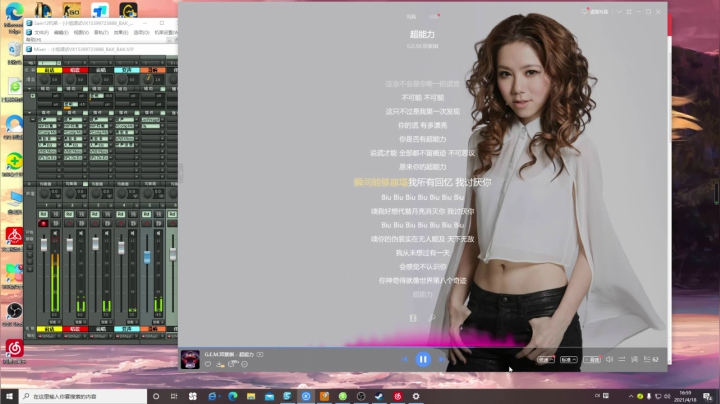
Task: Open input dropdown on first mixer channel
Action: (x=59, y=63)
